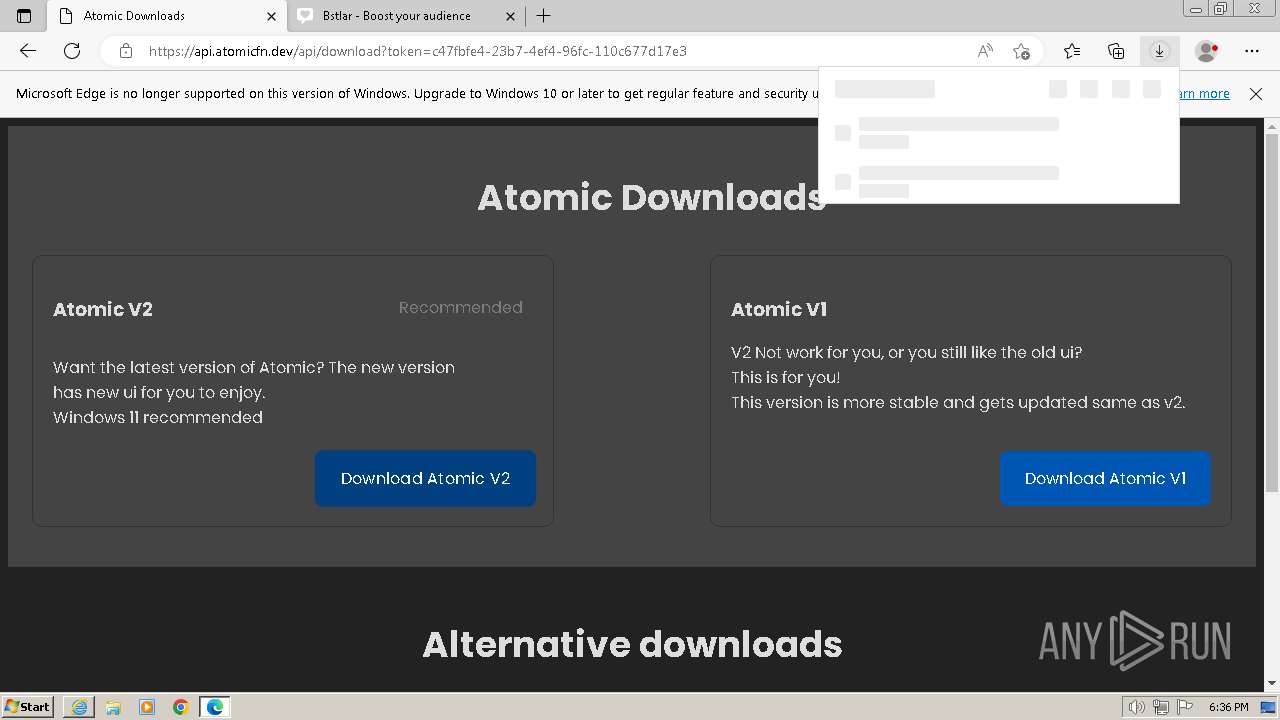Click the Atomic Downloads main heading

651,197
